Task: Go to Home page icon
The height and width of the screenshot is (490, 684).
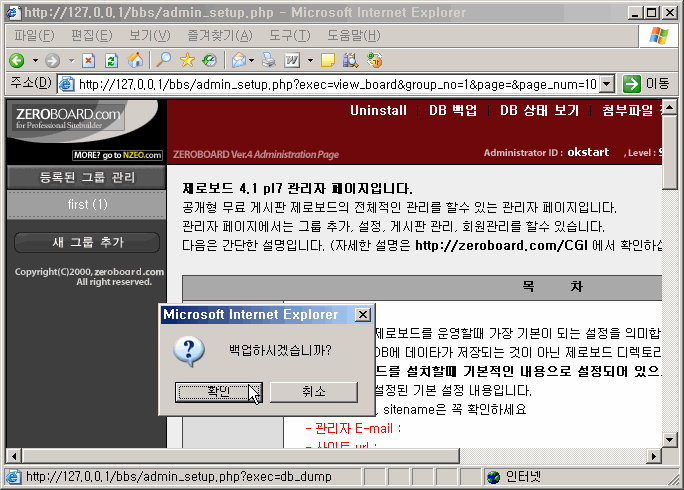Action: click(x=135, y=60)
